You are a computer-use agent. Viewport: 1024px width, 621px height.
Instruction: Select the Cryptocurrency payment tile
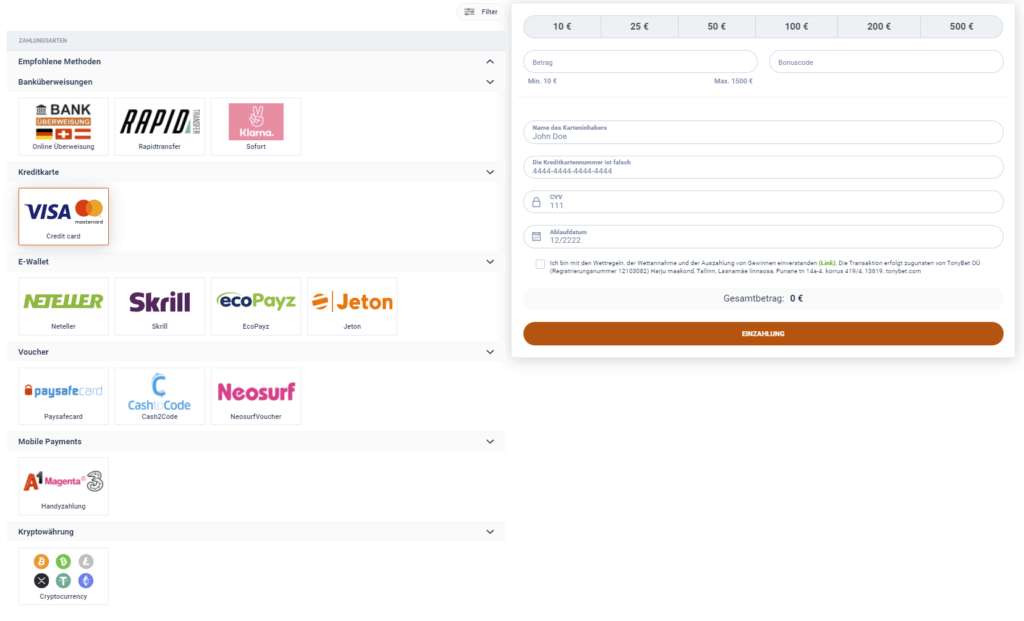click(x=63, y=576)
